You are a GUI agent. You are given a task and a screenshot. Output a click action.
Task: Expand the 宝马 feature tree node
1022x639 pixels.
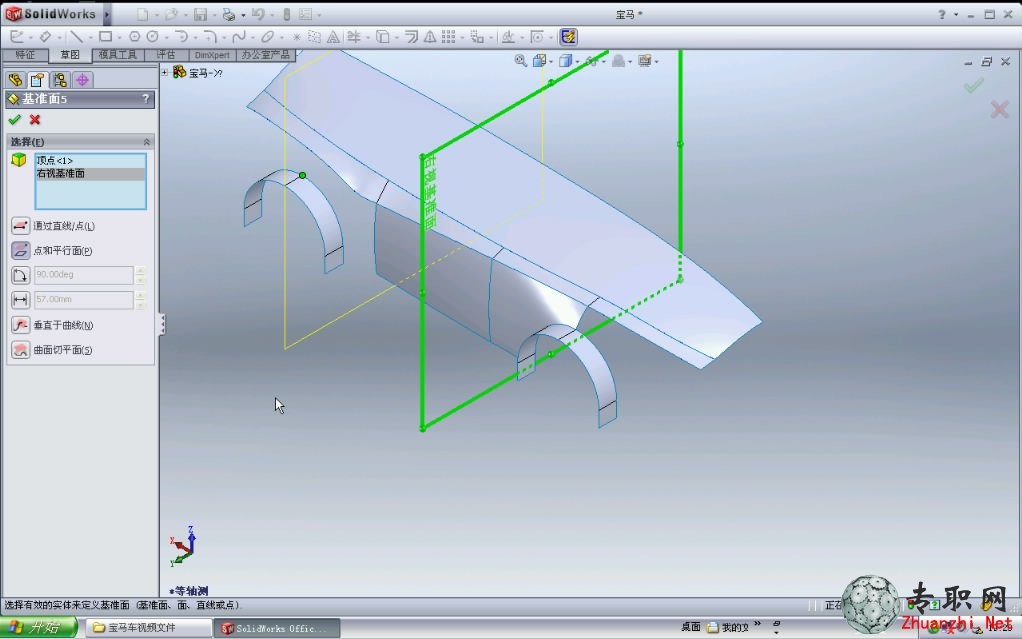tap(165, 72)
